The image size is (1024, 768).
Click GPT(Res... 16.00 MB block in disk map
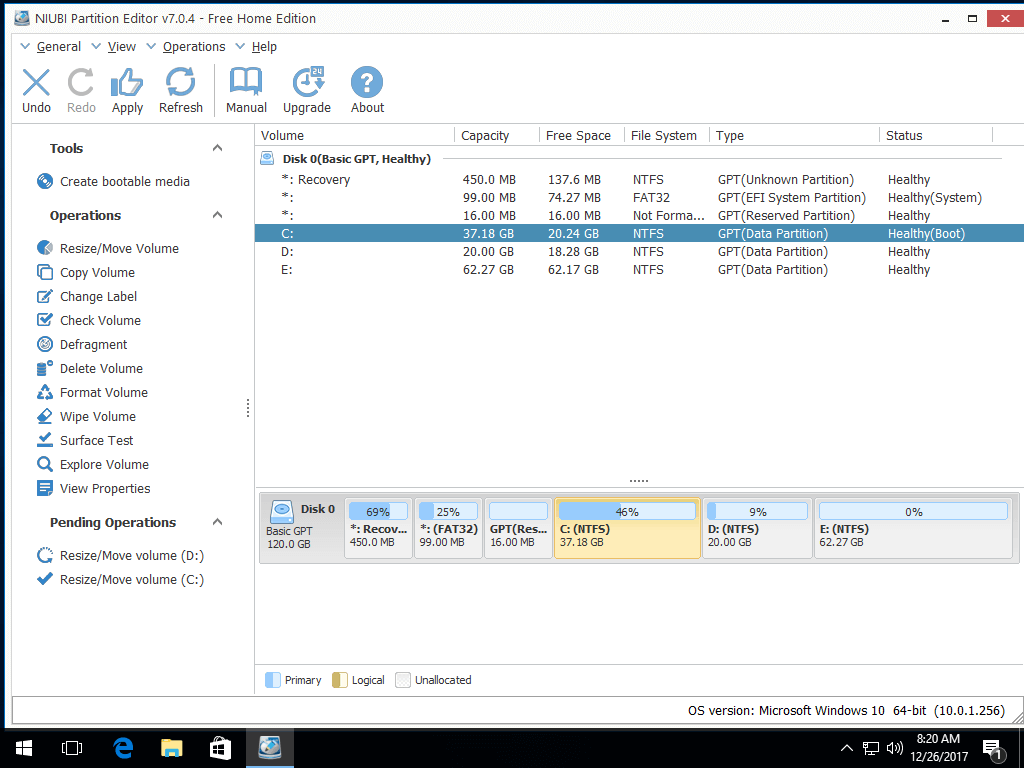[519, 528]
